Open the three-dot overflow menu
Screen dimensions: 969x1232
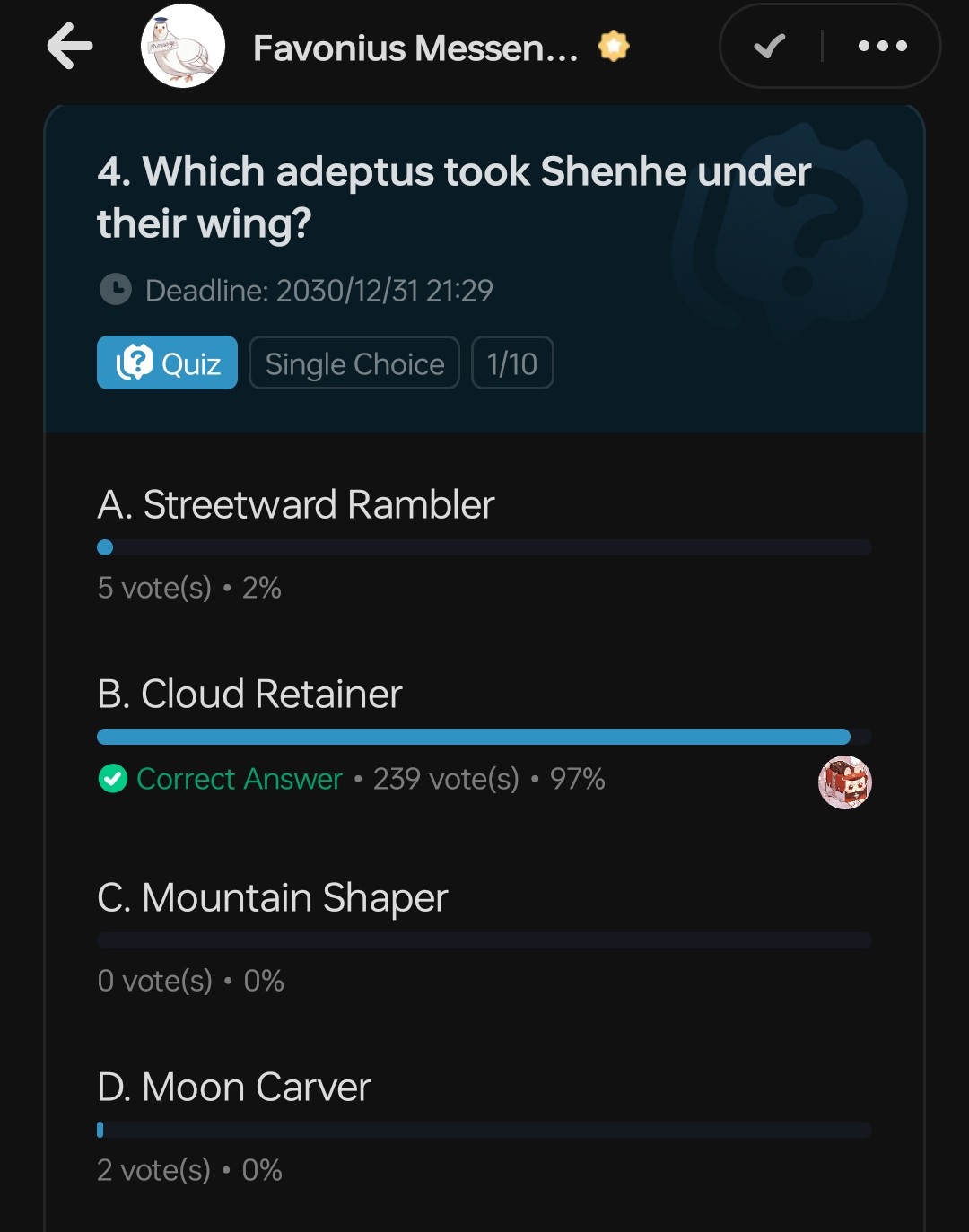point(882,47)
